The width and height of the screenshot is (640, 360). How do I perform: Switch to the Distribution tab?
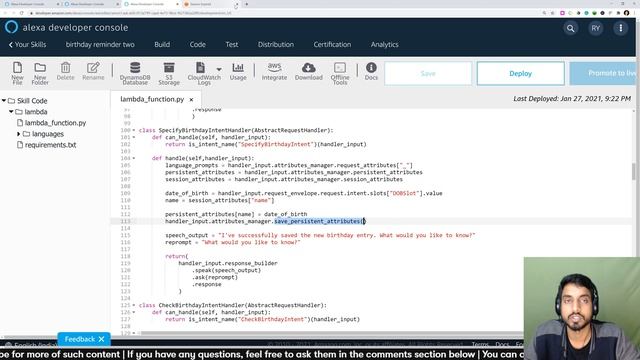(276, 44)
